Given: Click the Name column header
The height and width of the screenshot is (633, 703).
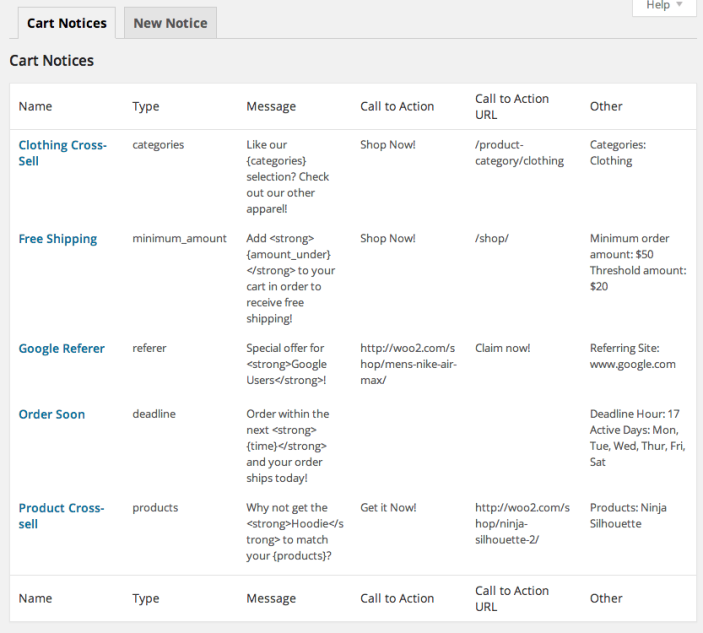Looking at the screenshot, I should pos(35,106).
